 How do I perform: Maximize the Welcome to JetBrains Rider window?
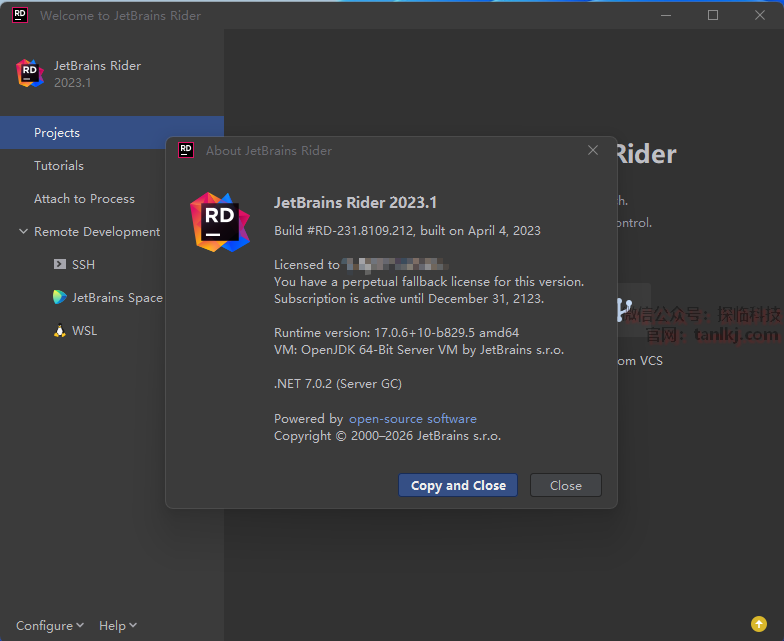(x=713, y=15)
